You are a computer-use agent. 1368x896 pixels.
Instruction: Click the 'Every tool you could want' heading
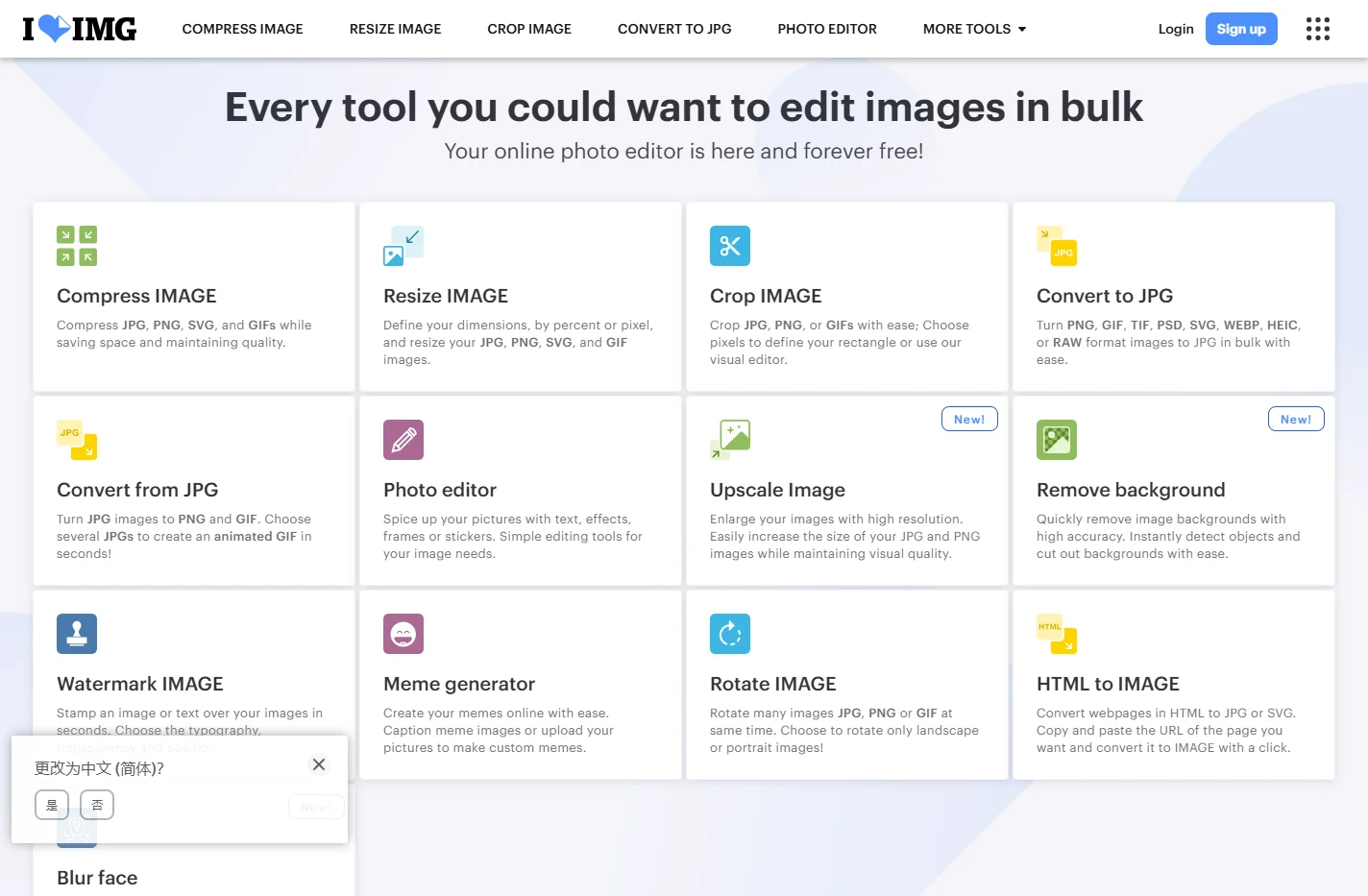coord(684,107)
